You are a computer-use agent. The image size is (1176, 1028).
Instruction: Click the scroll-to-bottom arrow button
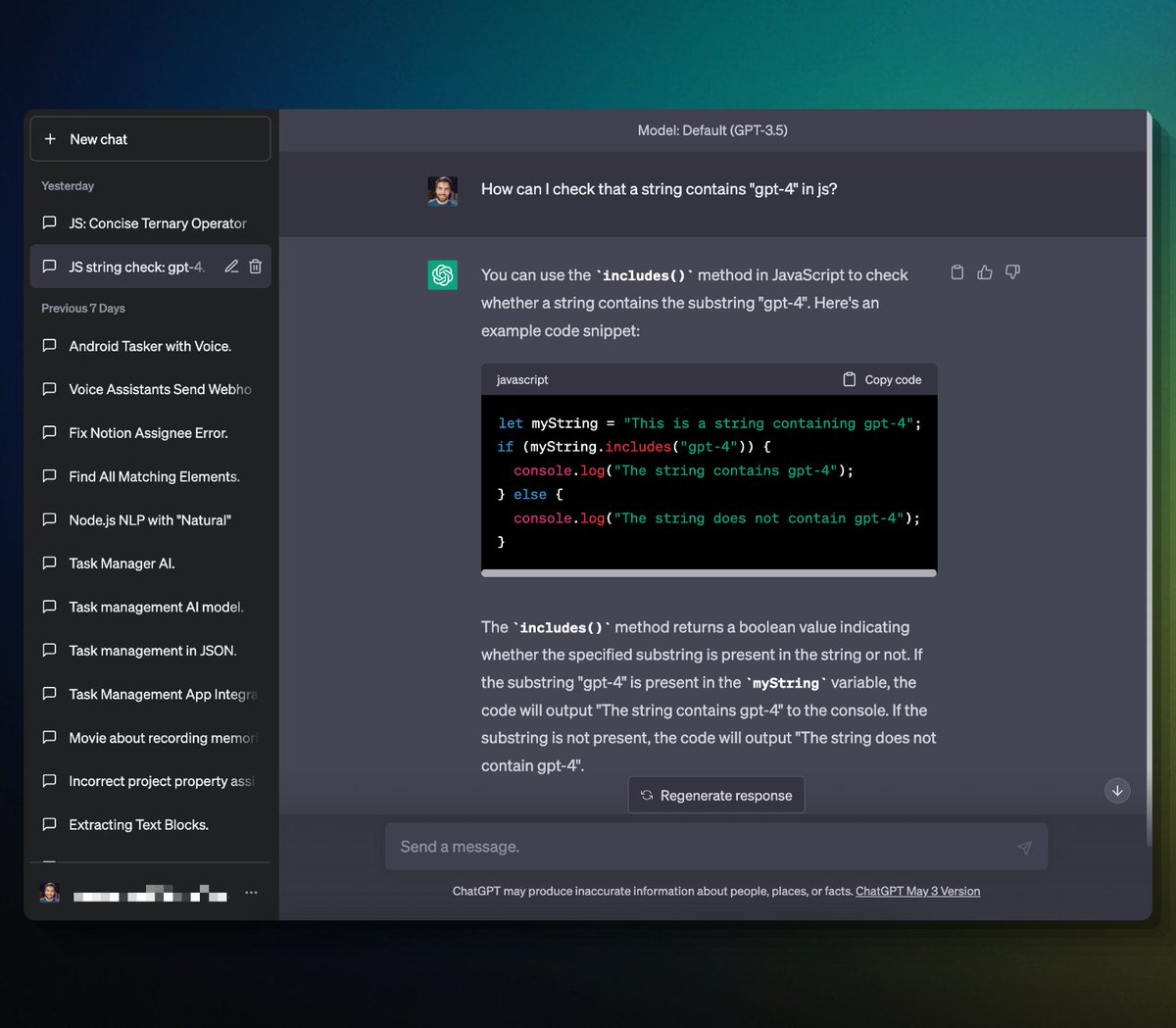click(x=1117, y=791)
